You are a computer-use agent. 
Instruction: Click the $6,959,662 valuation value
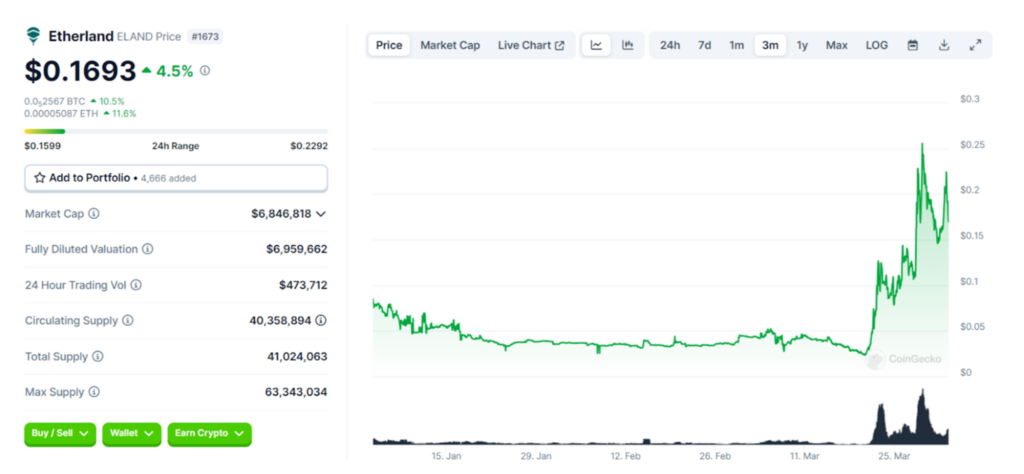tap(296, 249)
